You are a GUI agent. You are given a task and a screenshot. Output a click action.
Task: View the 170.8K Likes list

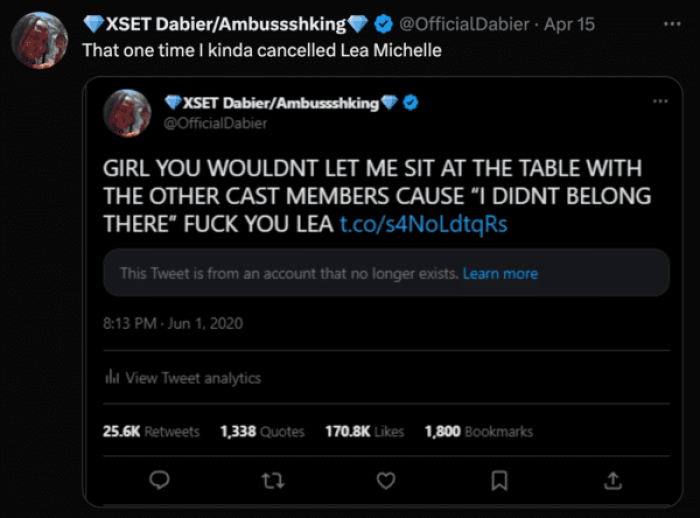pyautogui.click(x=365, y=432)
